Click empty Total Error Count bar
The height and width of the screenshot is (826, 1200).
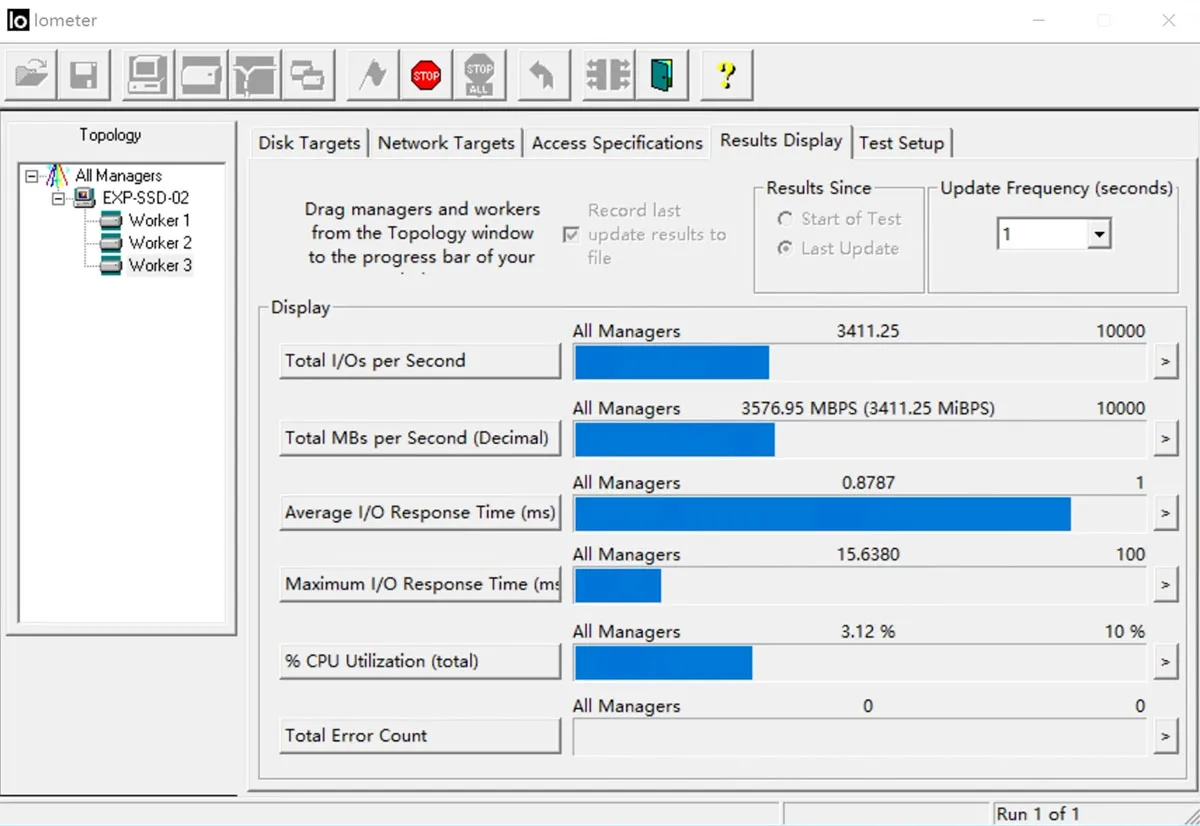tap(860, 737)
